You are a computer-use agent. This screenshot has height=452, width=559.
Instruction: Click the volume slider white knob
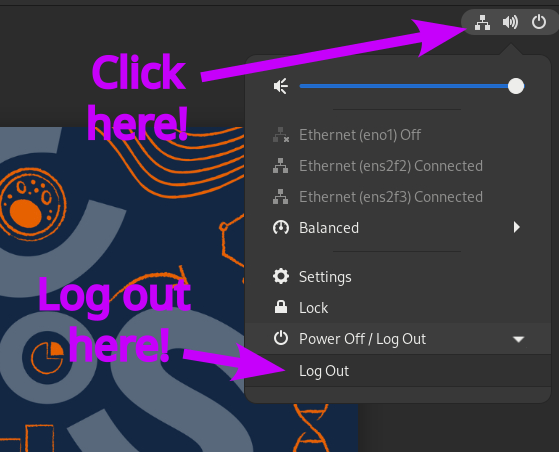point(516,86)
